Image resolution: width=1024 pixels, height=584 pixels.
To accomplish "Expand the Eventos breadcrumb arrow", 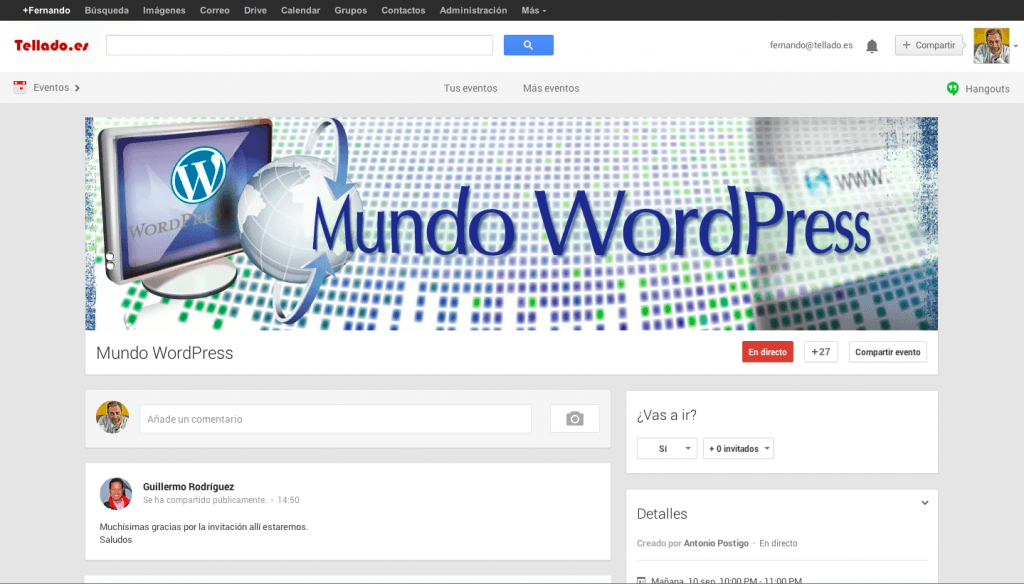I will [77, 88].
